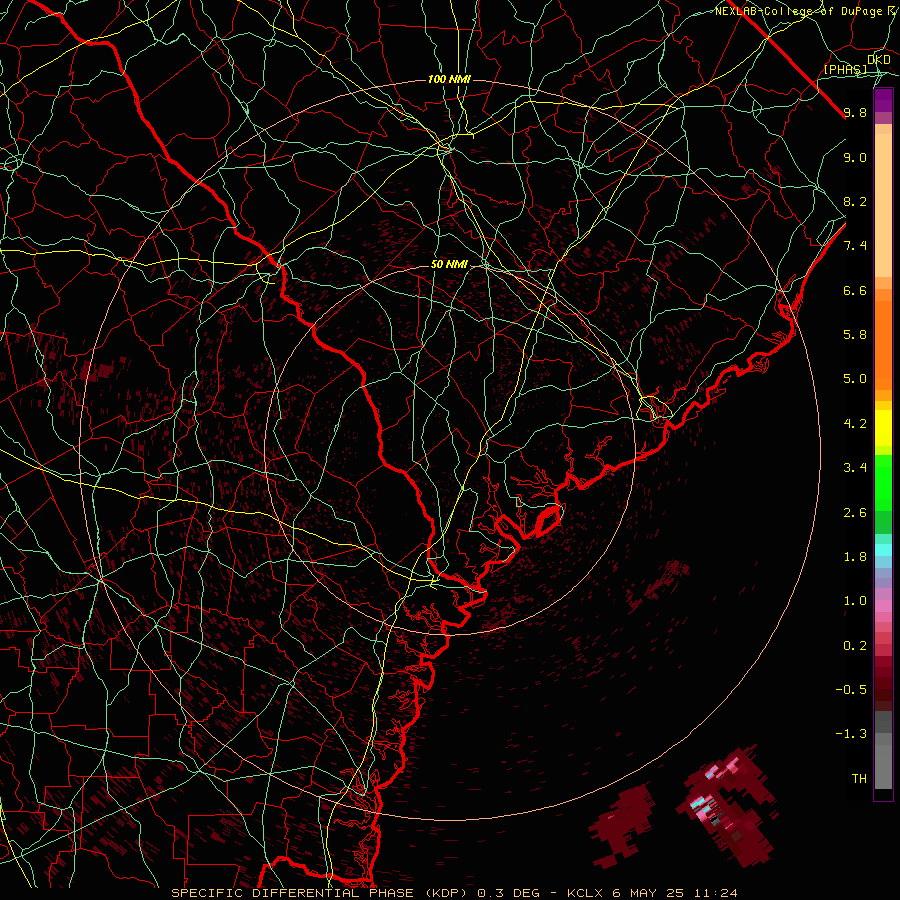Click the "[PHAS]" units label
This screenshot has height=900, width=900.
(x=845, y=69)
